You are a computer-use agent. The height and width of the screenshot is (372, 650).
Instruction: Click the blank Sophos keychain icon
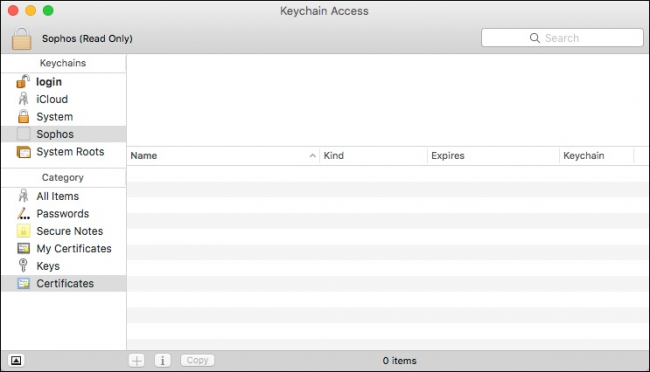[24, 134]
